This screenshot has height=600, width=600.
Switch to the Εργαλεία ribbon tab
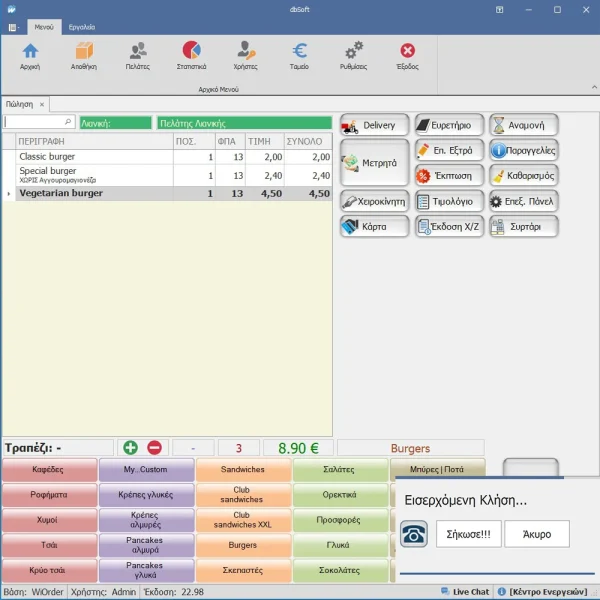coord(82,27)
